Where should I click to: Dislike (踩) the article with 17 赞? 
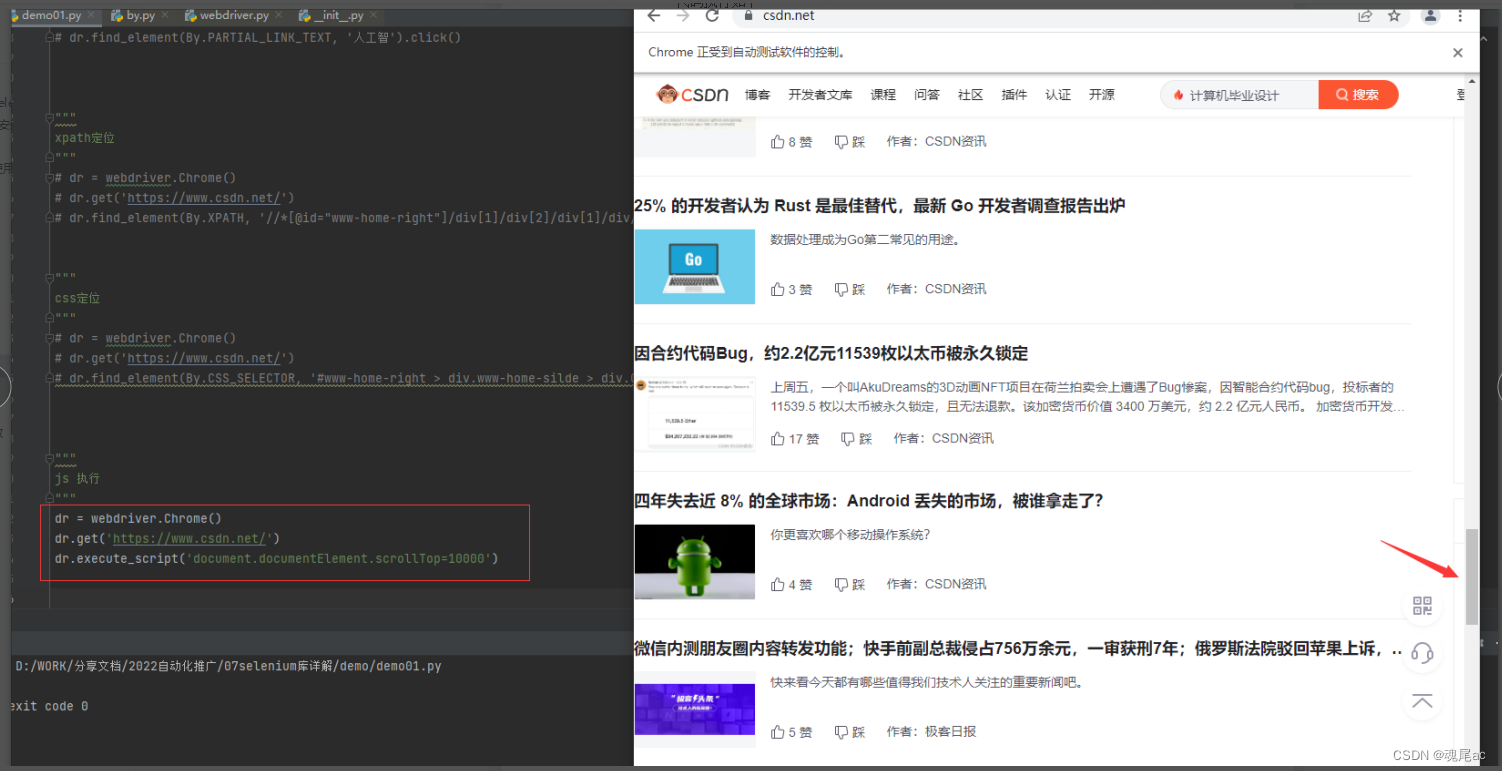(x=857, y=439)
